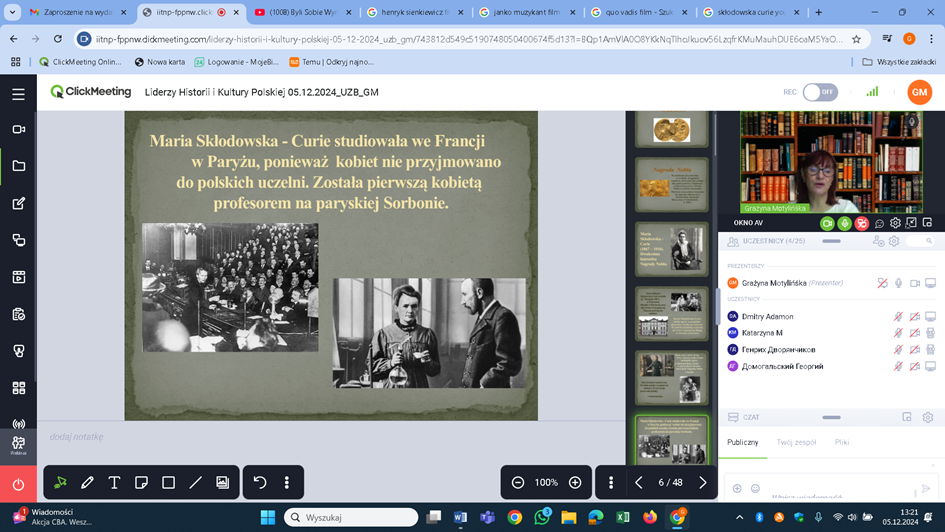Toggle camera in AV window

click(827, 224)
